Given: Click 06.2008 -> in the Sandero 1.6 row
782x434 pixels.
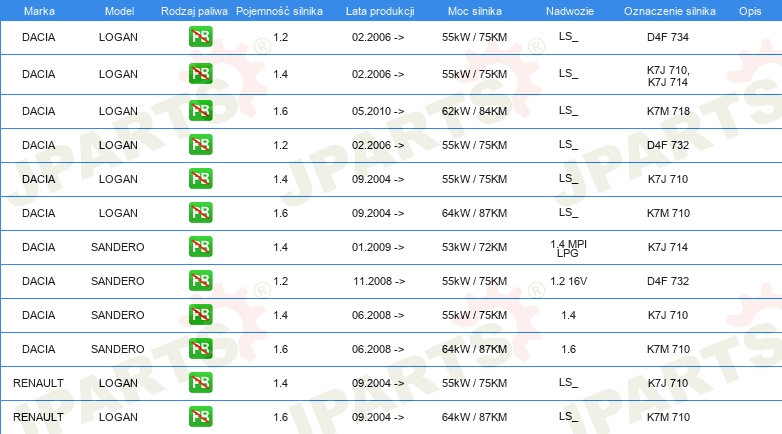Looking at the screenshot, I should point(378,349).
